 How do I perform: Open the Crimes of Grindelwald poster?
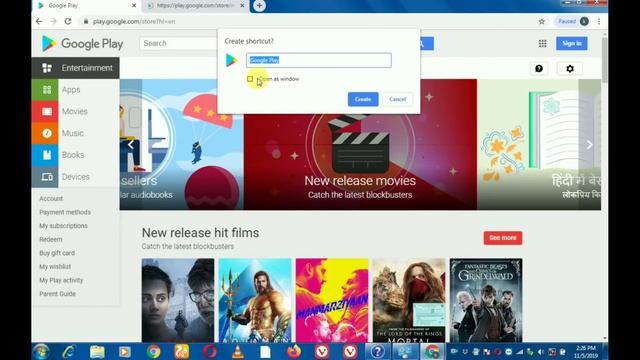click(486, 300)
